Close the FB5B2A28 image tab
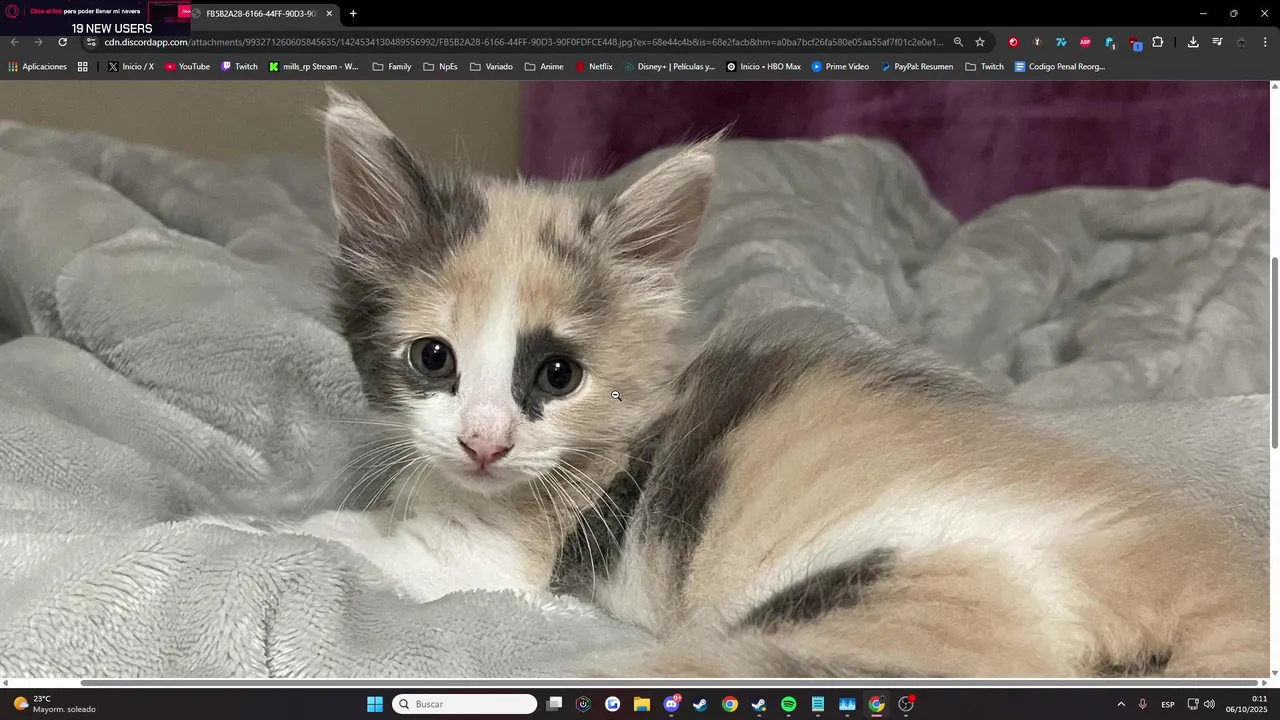Viewport: 1280px width, 720px height. click(x=329, y=14)
